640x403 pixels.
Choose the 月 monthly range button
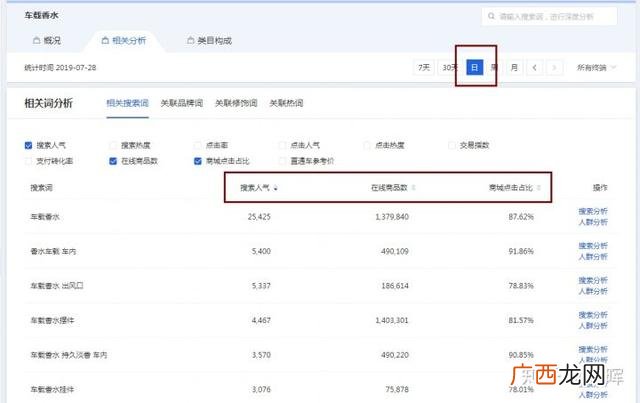[x=514, y=67]
